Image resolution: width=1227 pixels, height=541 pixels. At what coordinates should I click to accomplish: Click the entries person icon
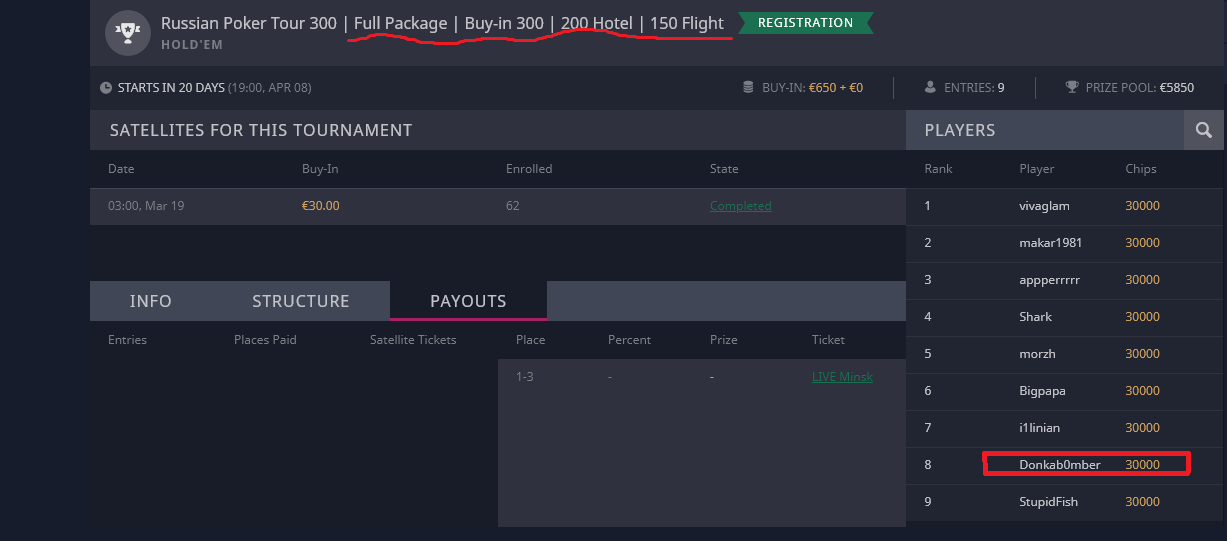click(930, 88)
